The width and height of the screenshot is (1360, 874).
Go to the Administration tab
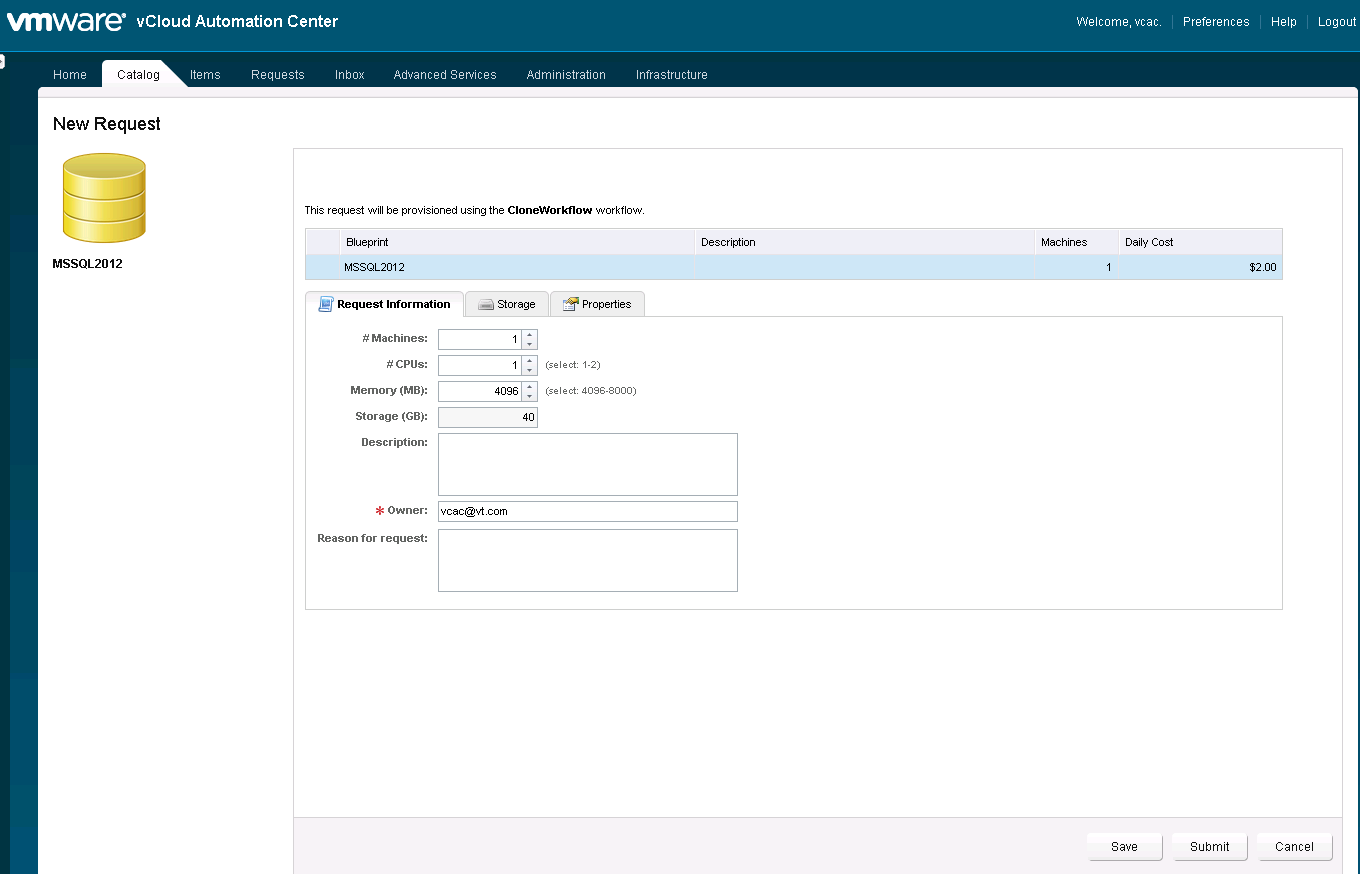point(566,75)
